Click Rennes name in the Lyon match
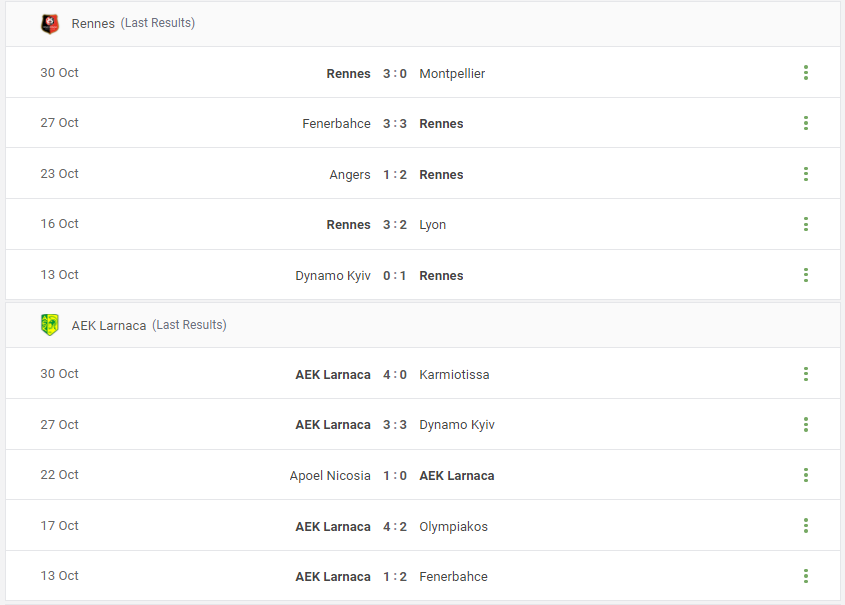 [348, 225]
